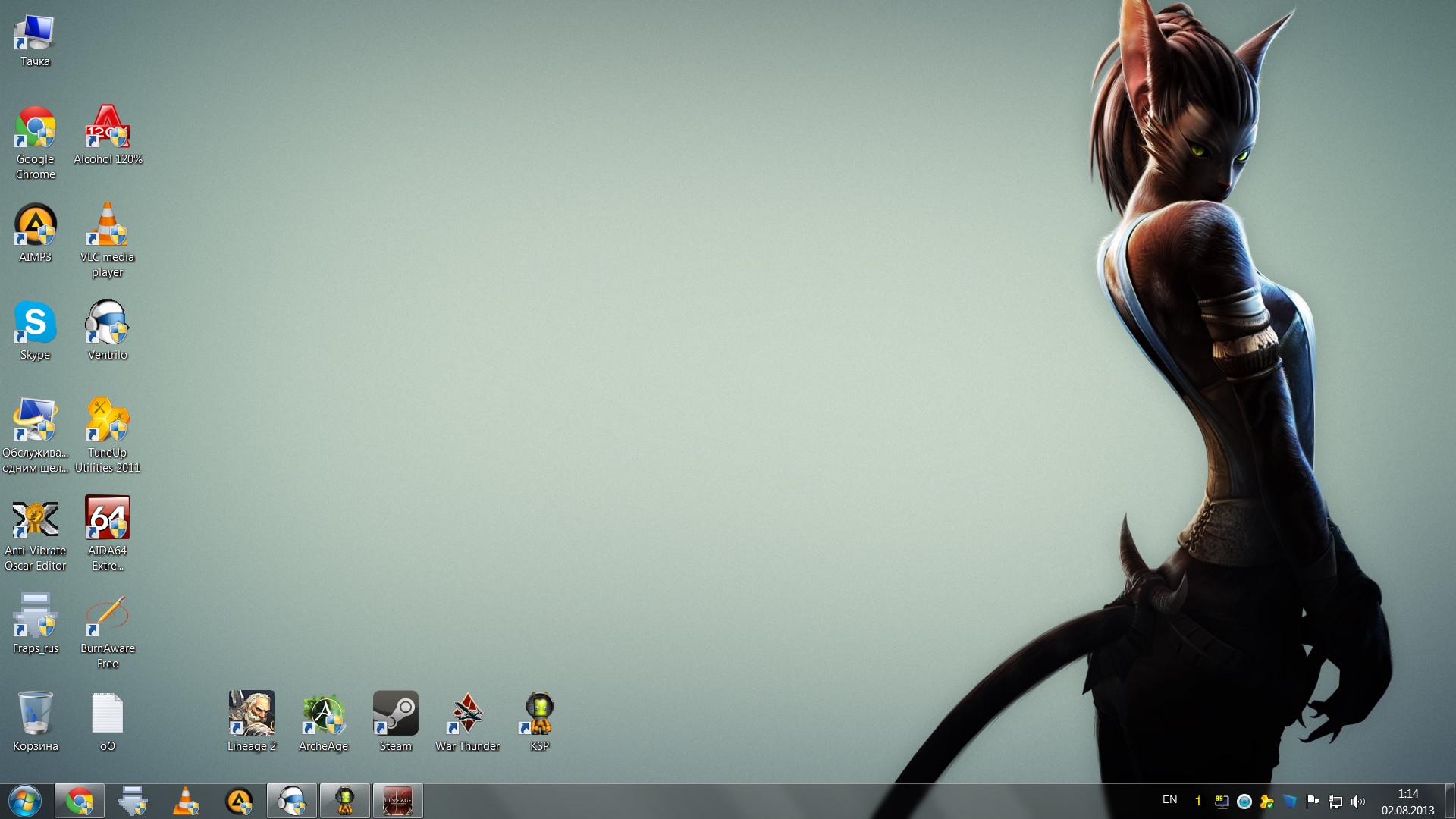The width and height of the screenshot is (1456, 819).
Task: Switch to Chrome in the taskbar
Action: (80, 802)
